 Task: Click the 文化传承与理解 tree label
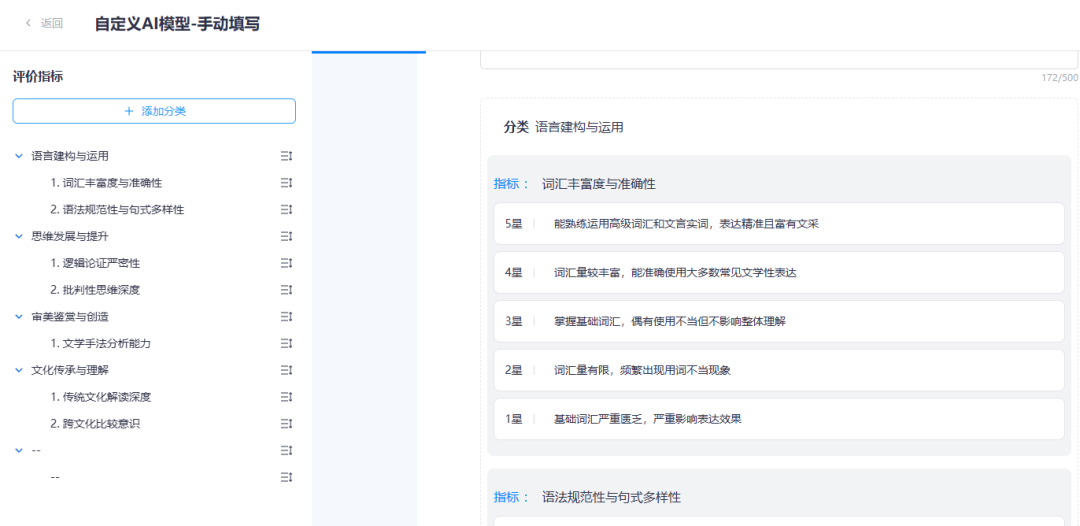[70, 370]
